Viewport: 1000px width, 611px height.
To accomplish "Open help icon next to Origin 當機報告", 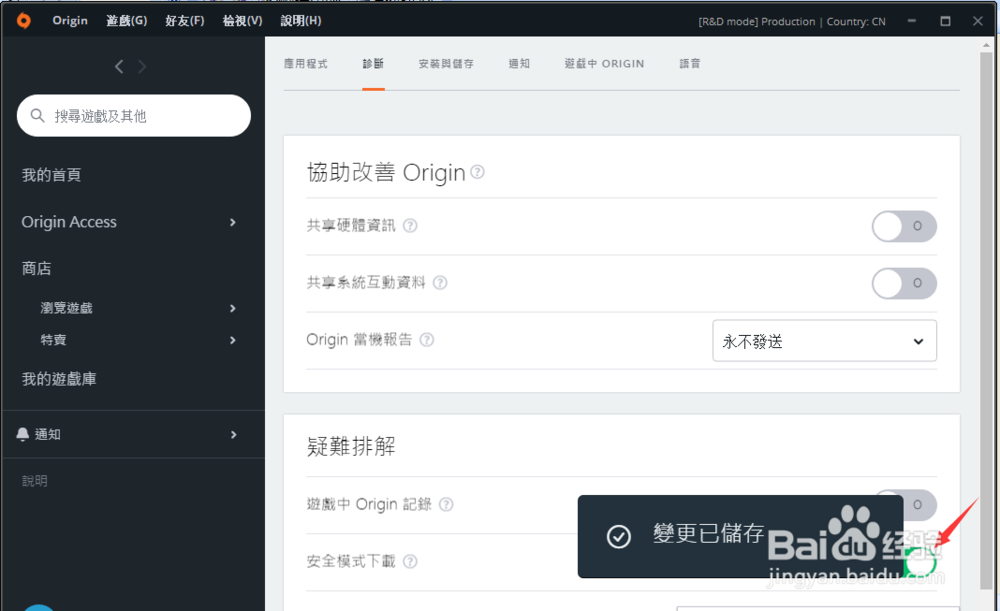I will (x=427, y=340).
